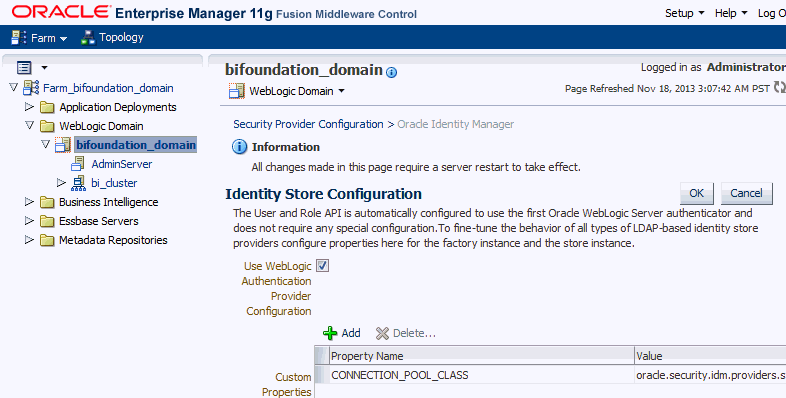Click the info icon beside bifoundation_domain title
The width and height of the screenshot is (786, 398).
coord(391,72)
